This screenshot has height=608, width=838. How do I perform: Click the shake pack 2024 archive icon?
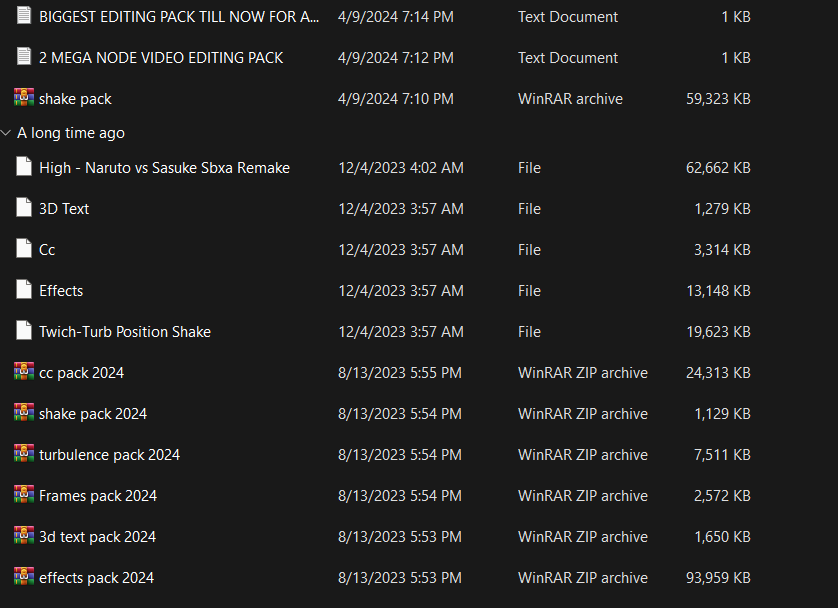point(24,413)
